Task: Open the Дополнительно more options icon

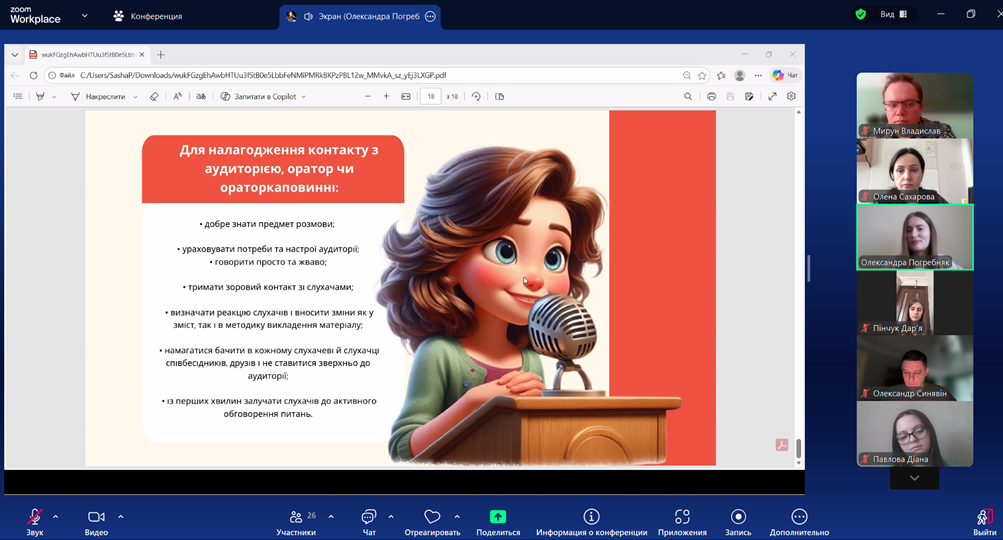Action: tap(799, 518)
